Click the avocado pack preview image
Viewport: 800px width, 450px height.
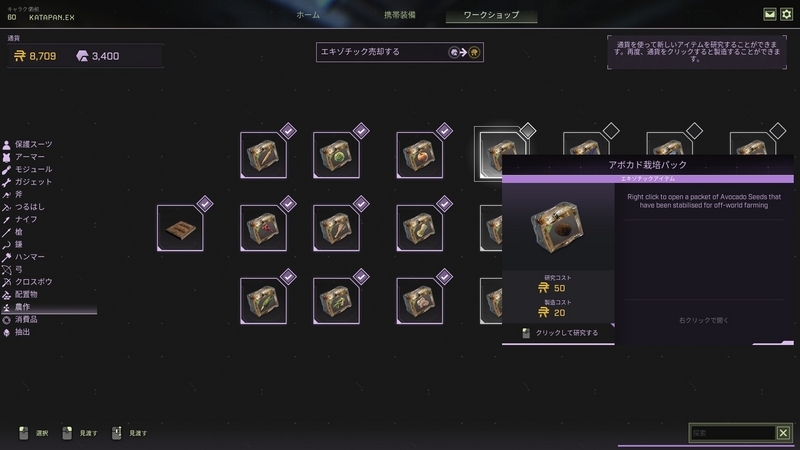[x=558, y=227]
